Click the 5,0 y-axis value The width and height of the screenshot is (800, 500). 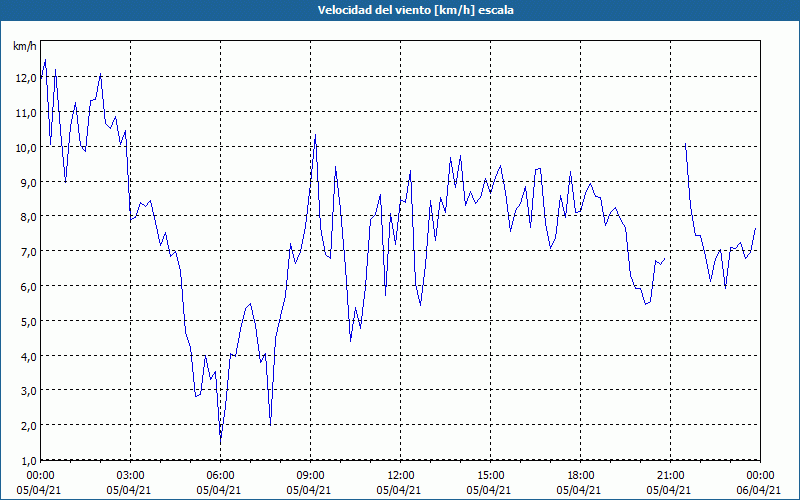[28, 321]
